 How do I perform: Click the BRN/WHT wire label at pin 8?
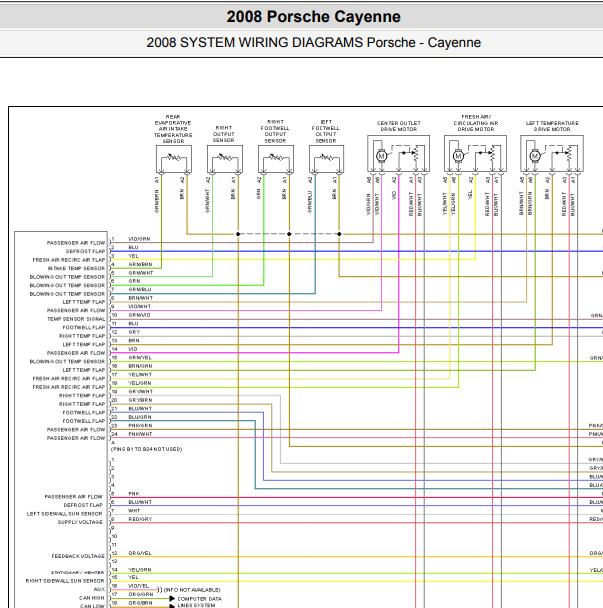tap(140, 298)
